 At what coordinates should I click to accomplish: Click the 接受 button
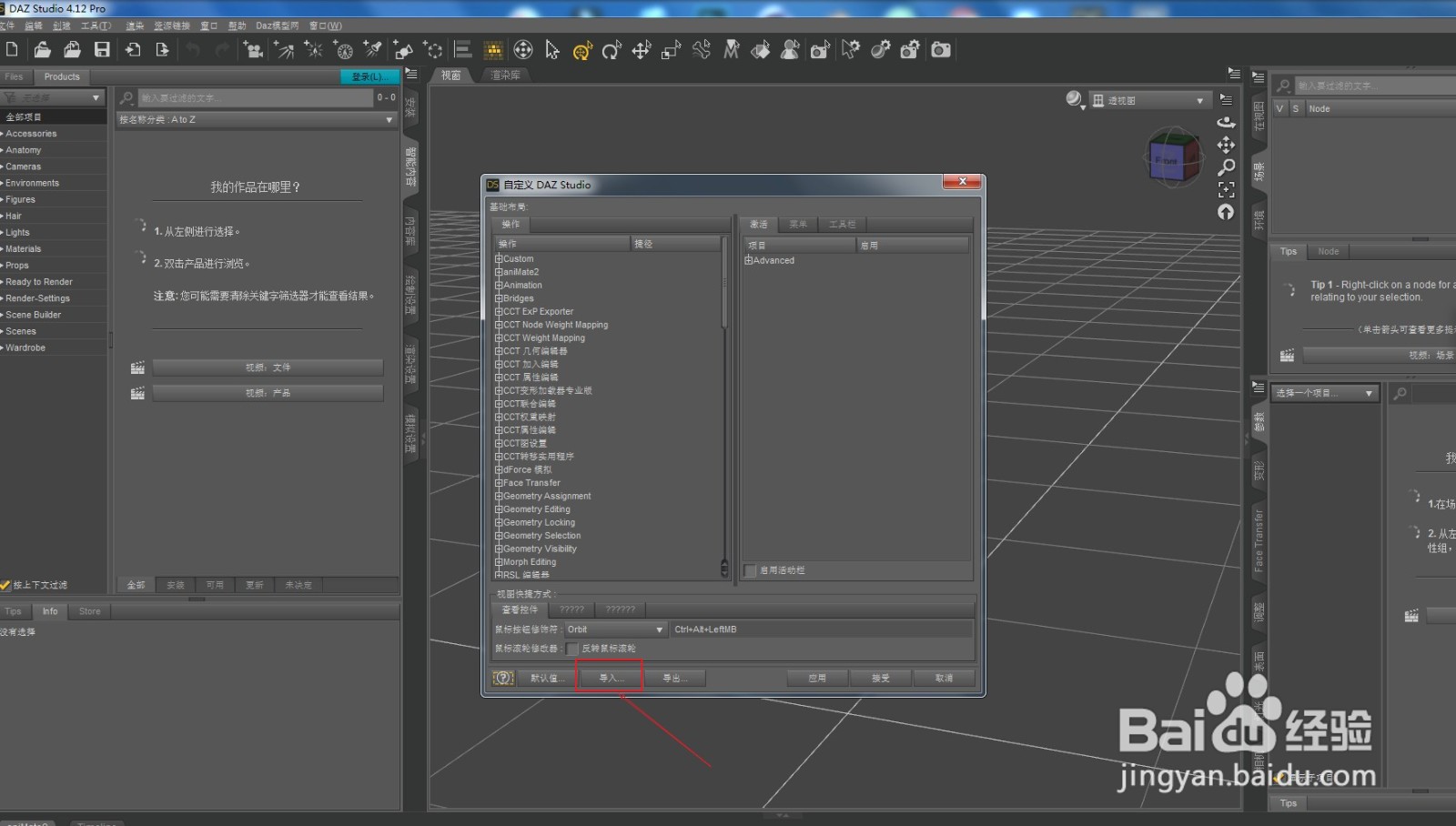pos(880,678)
